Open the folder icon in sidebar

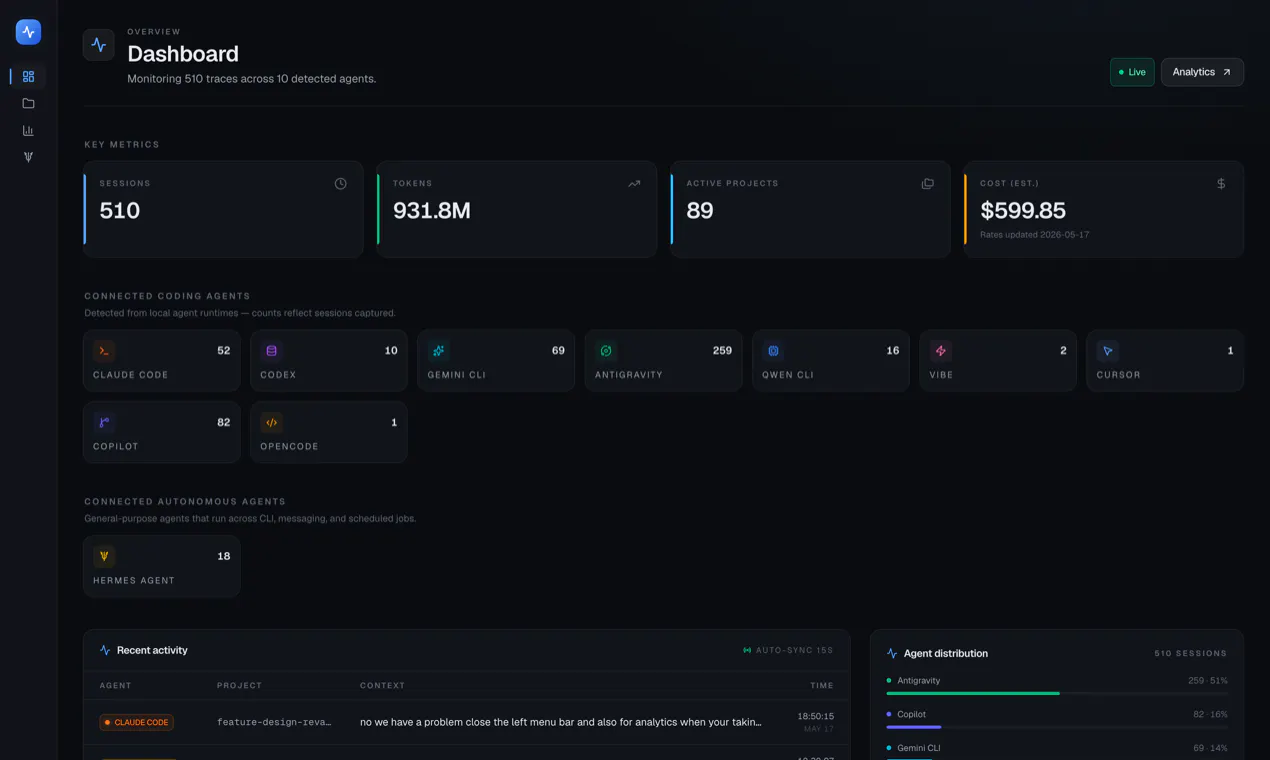pyautogui.click(x=28, y=103)
